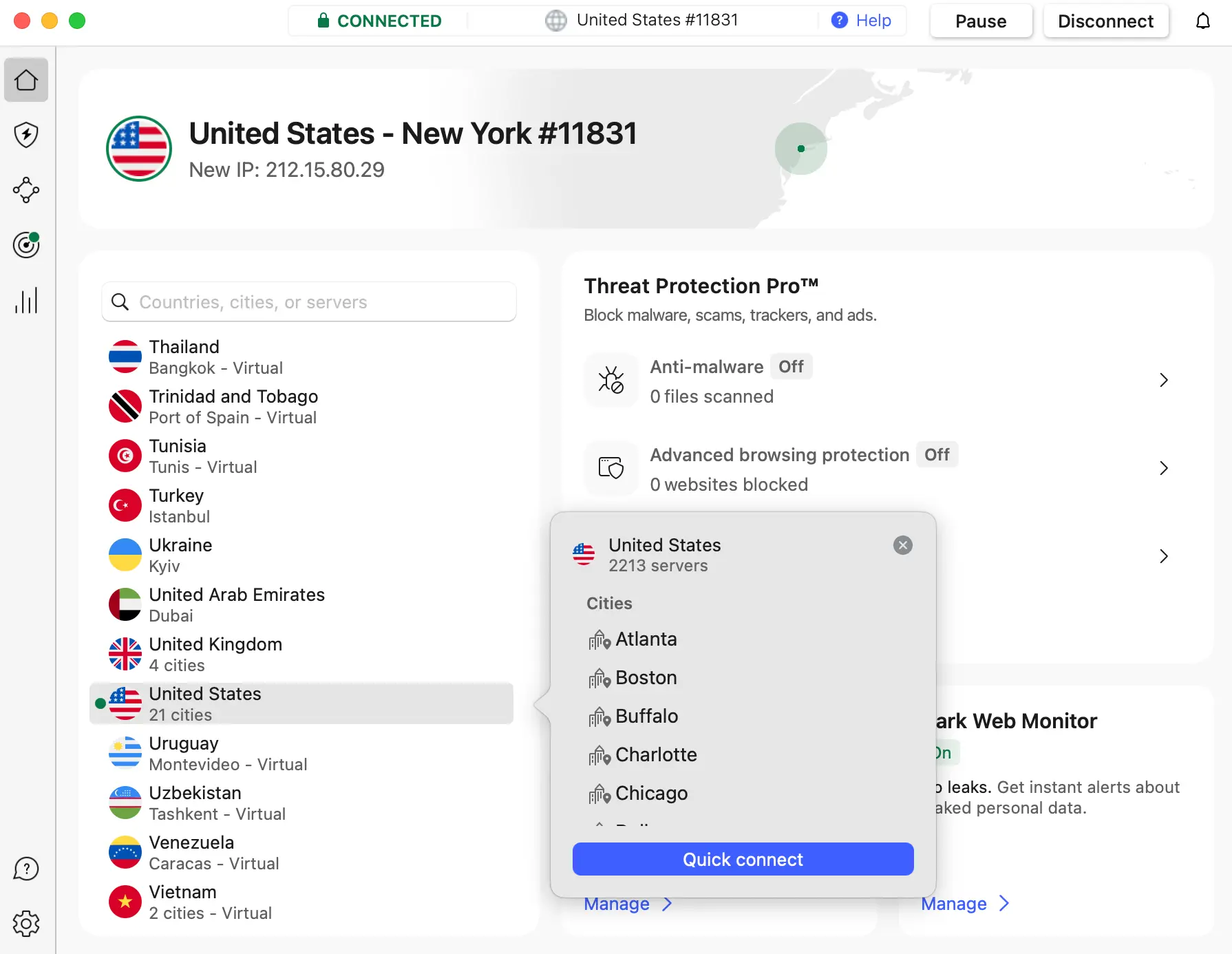
Task: Click the Ukraine flag icon
Action: (125, 555)
